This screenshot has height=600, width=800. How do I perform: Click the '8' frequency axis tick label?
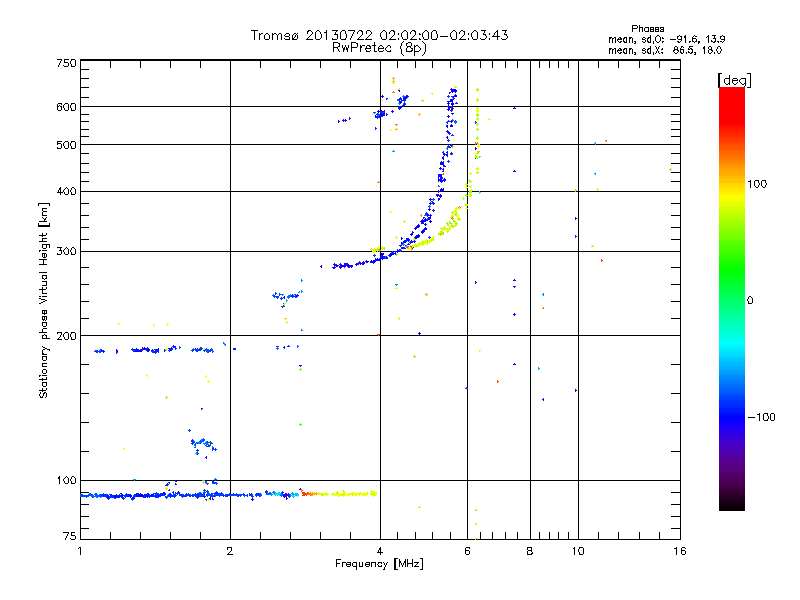[x=530, y=551]
